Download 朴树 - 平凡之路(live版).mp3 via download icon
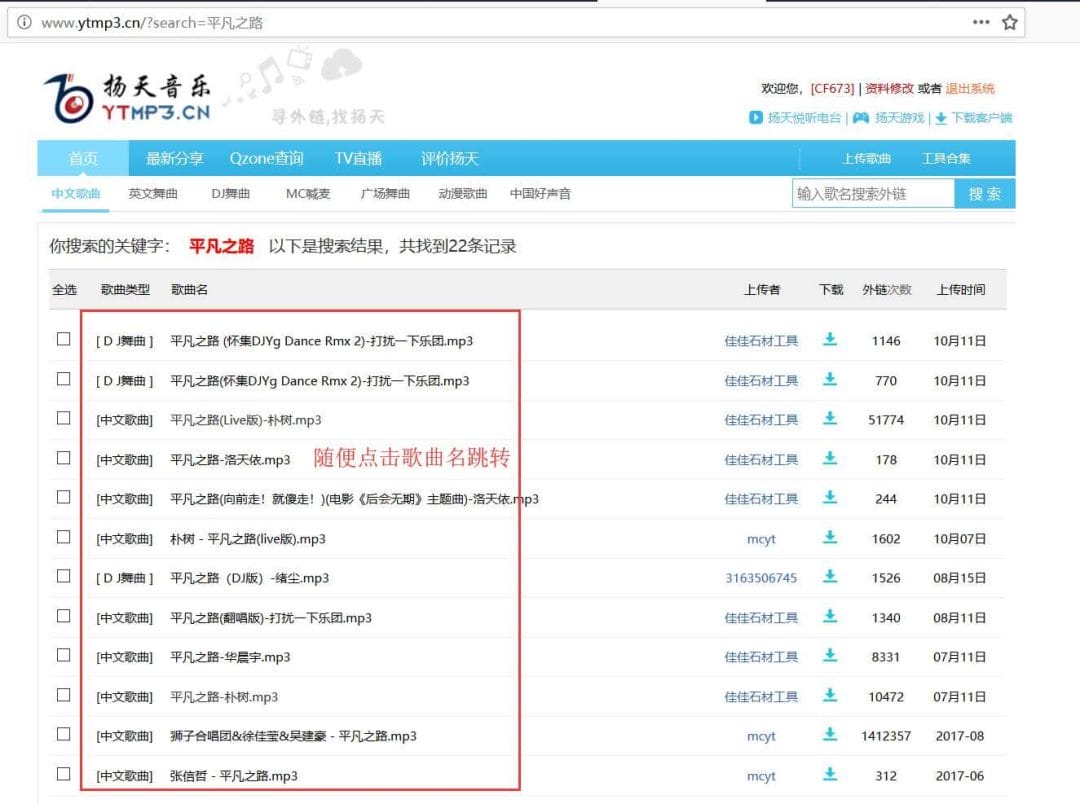Image resolution: width=1080 pixels, height=804 pixels. (830, 538)
